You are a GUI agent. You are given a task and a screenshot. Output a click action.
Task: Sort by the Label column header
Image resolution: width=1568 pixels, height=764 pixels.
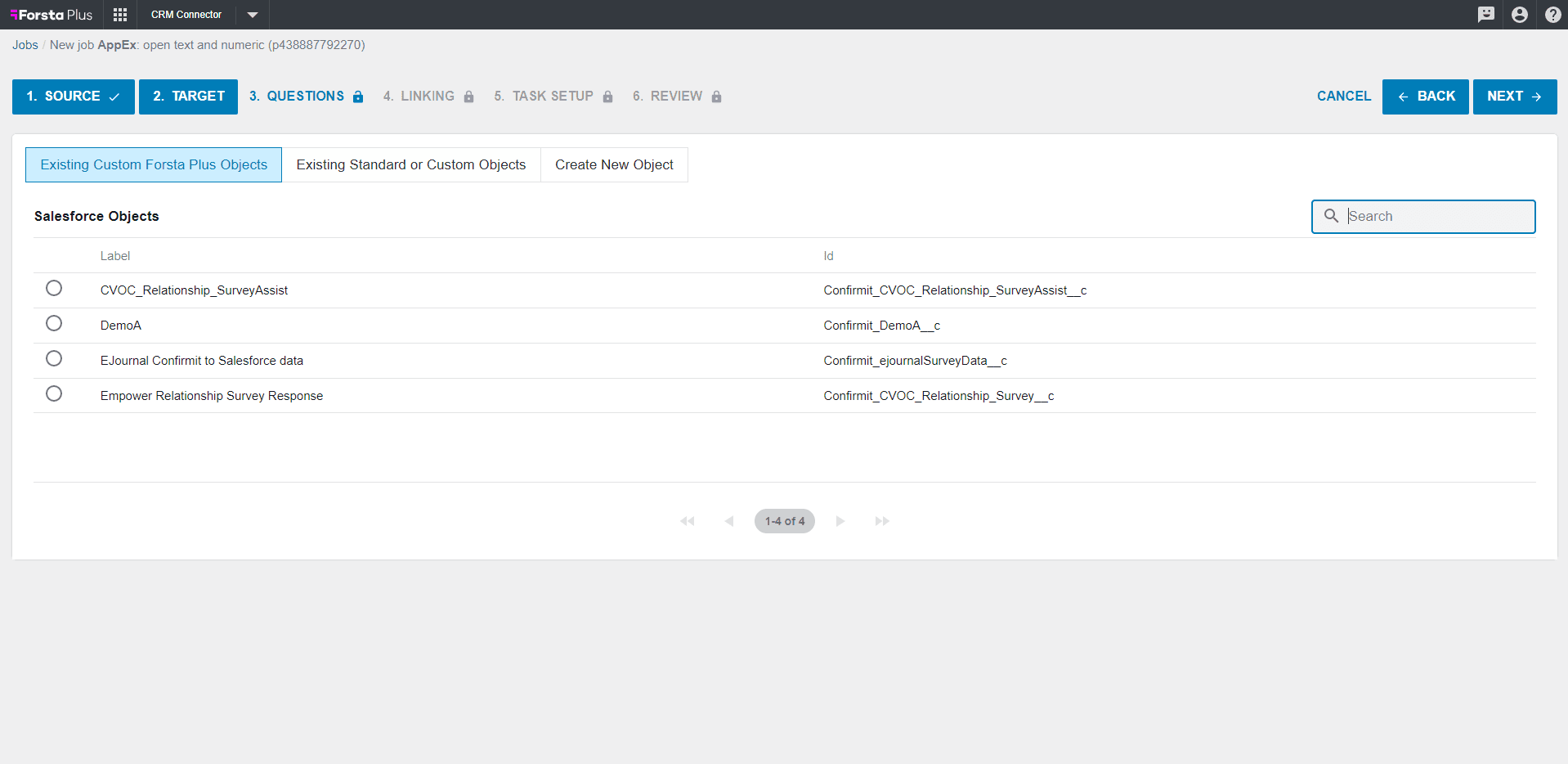[x=115, y=256]
